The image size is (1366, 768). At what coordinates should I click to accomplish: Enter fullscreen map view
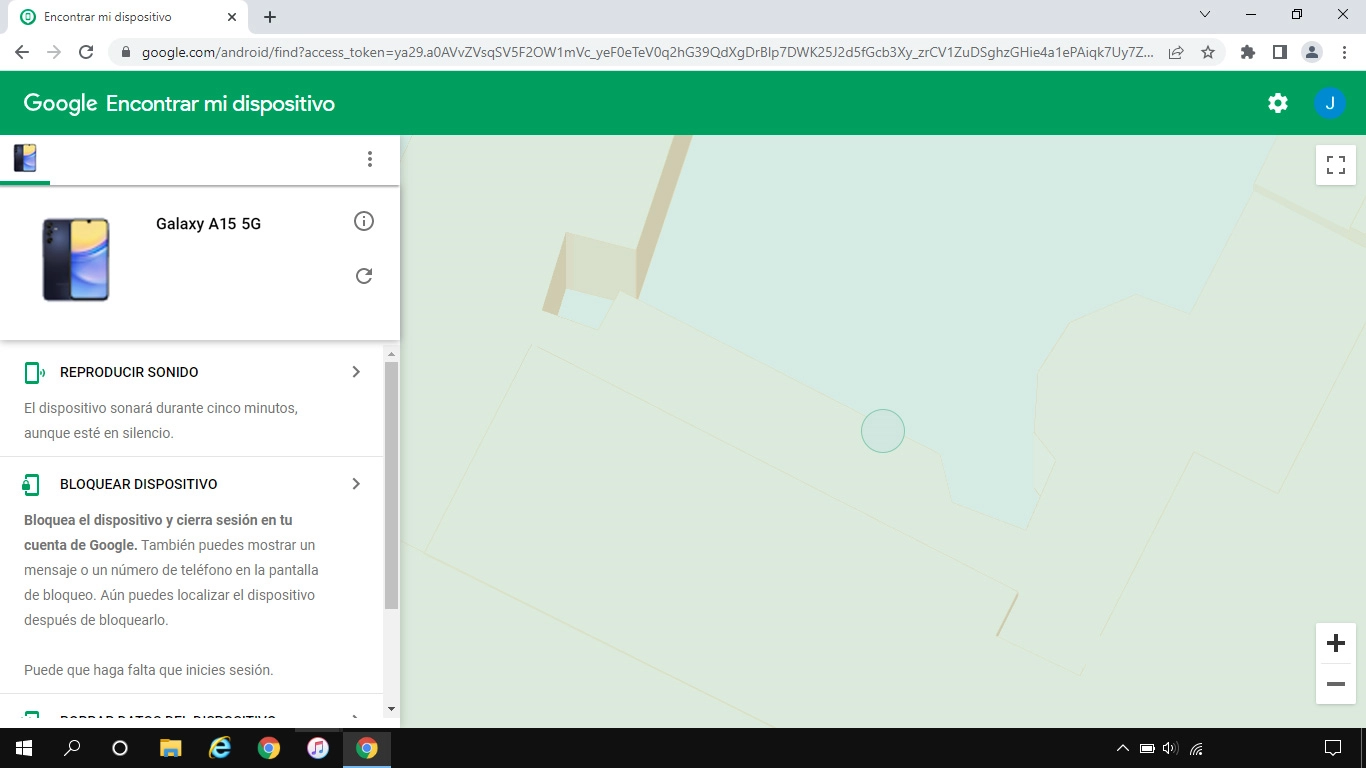tap(1335, 165)
